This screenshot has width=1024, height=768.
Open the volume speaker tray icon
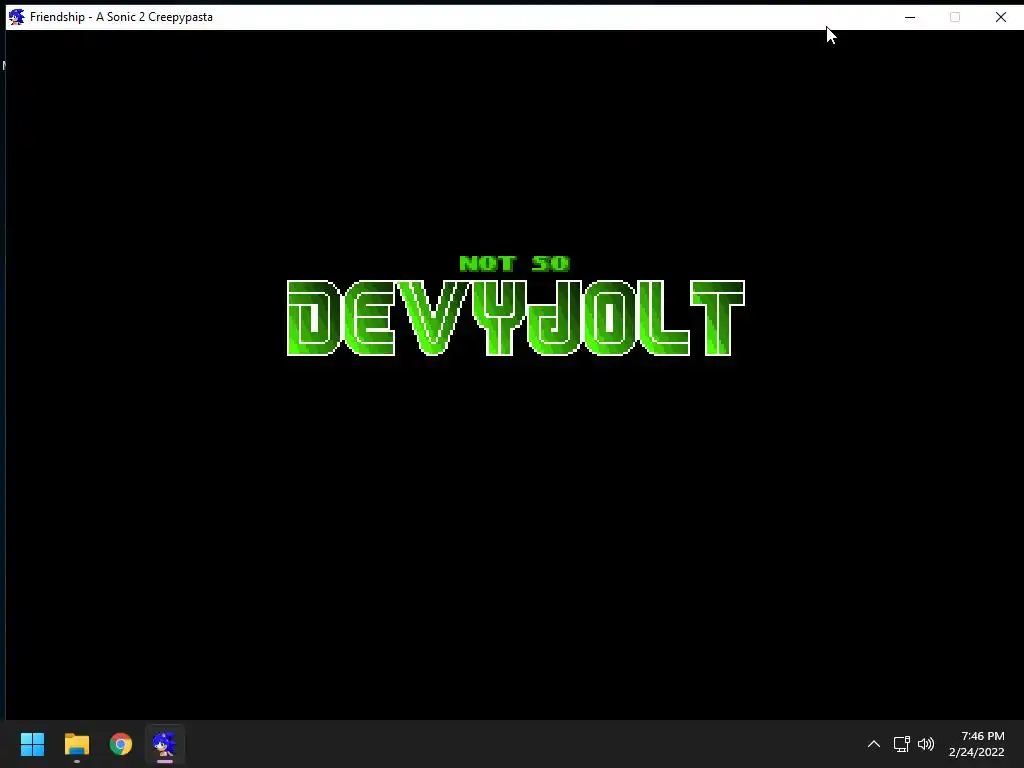pyautogui.click(x=926, y=744)
